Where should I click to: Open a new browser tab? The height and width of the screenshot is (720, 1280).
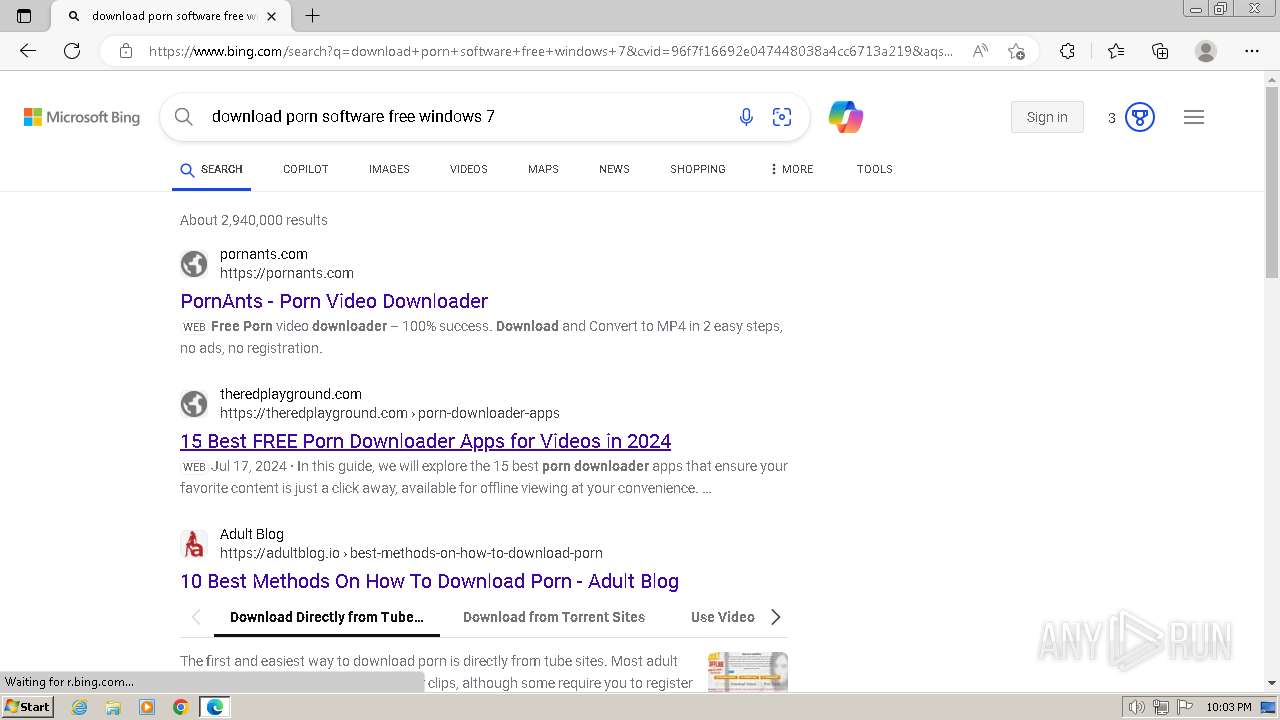(x=312, y=16)
